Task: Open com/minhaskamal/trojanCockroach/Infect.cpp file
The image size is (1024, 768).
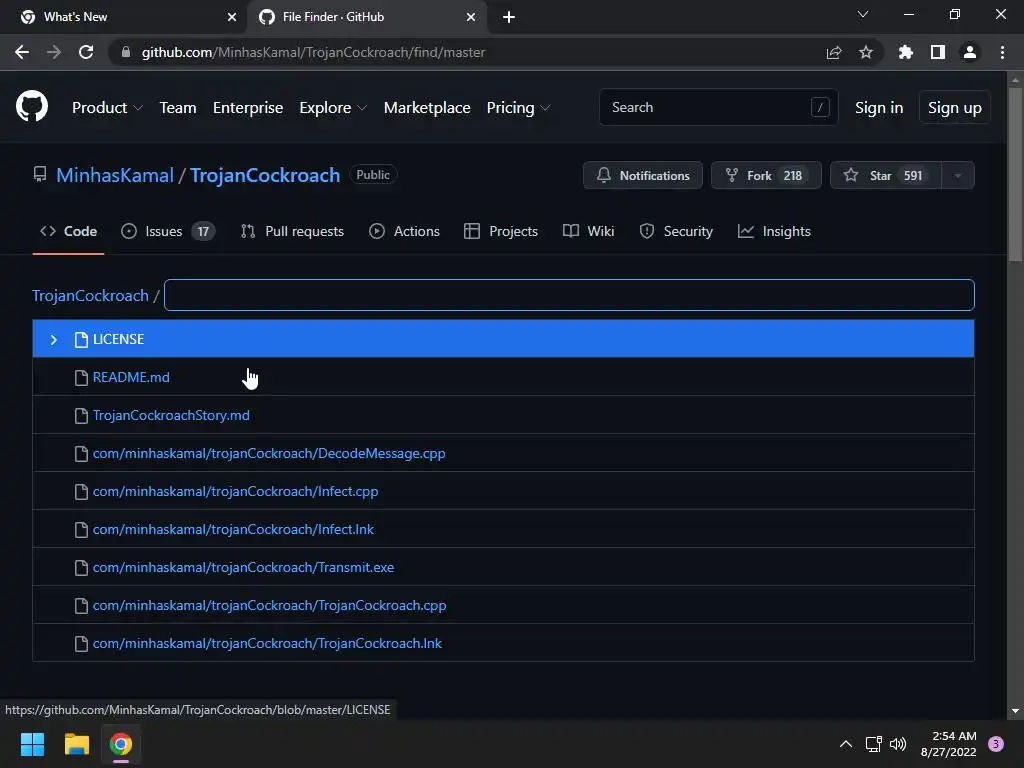Action: [235, 491]
